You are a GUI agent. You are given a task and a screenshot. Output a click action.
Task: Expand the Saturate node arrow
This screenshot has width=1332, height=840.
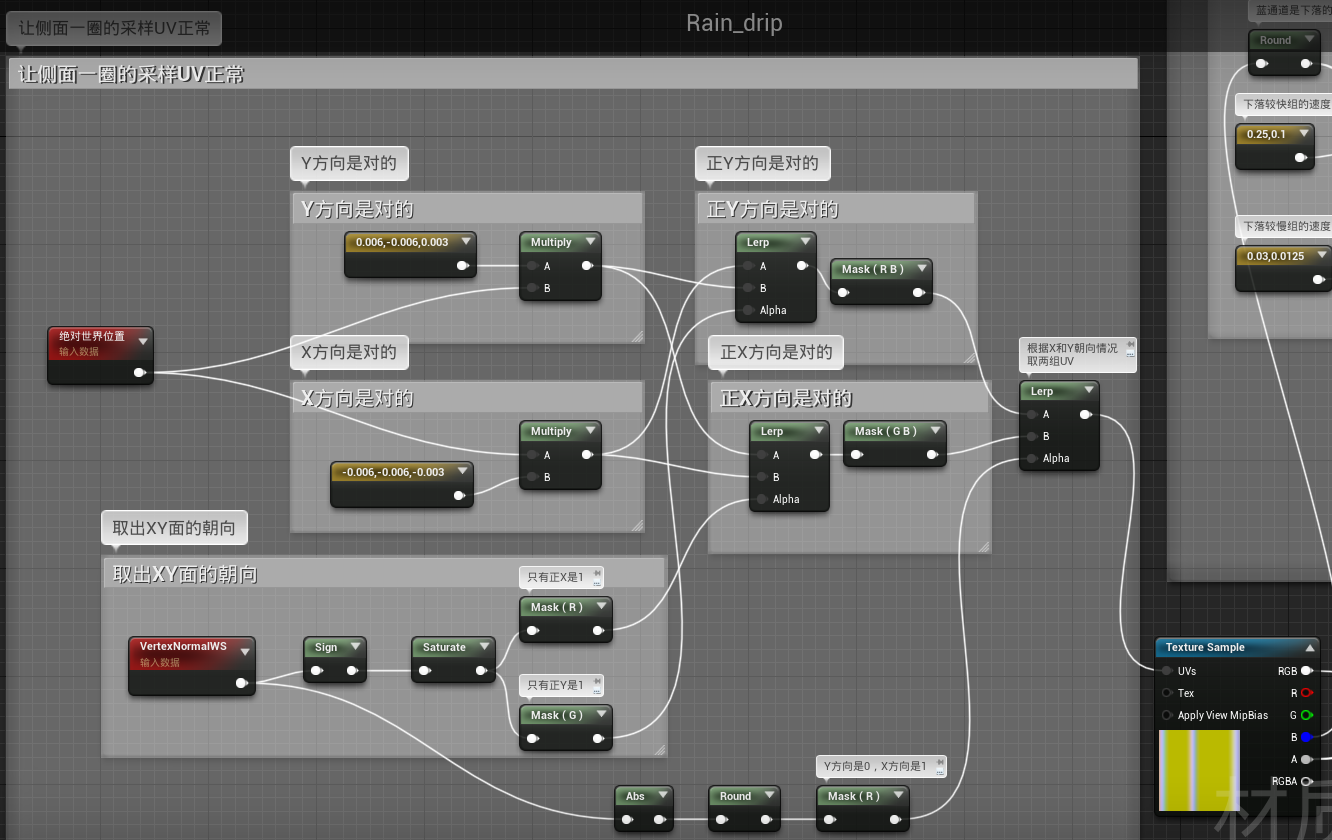pos(485,646)
